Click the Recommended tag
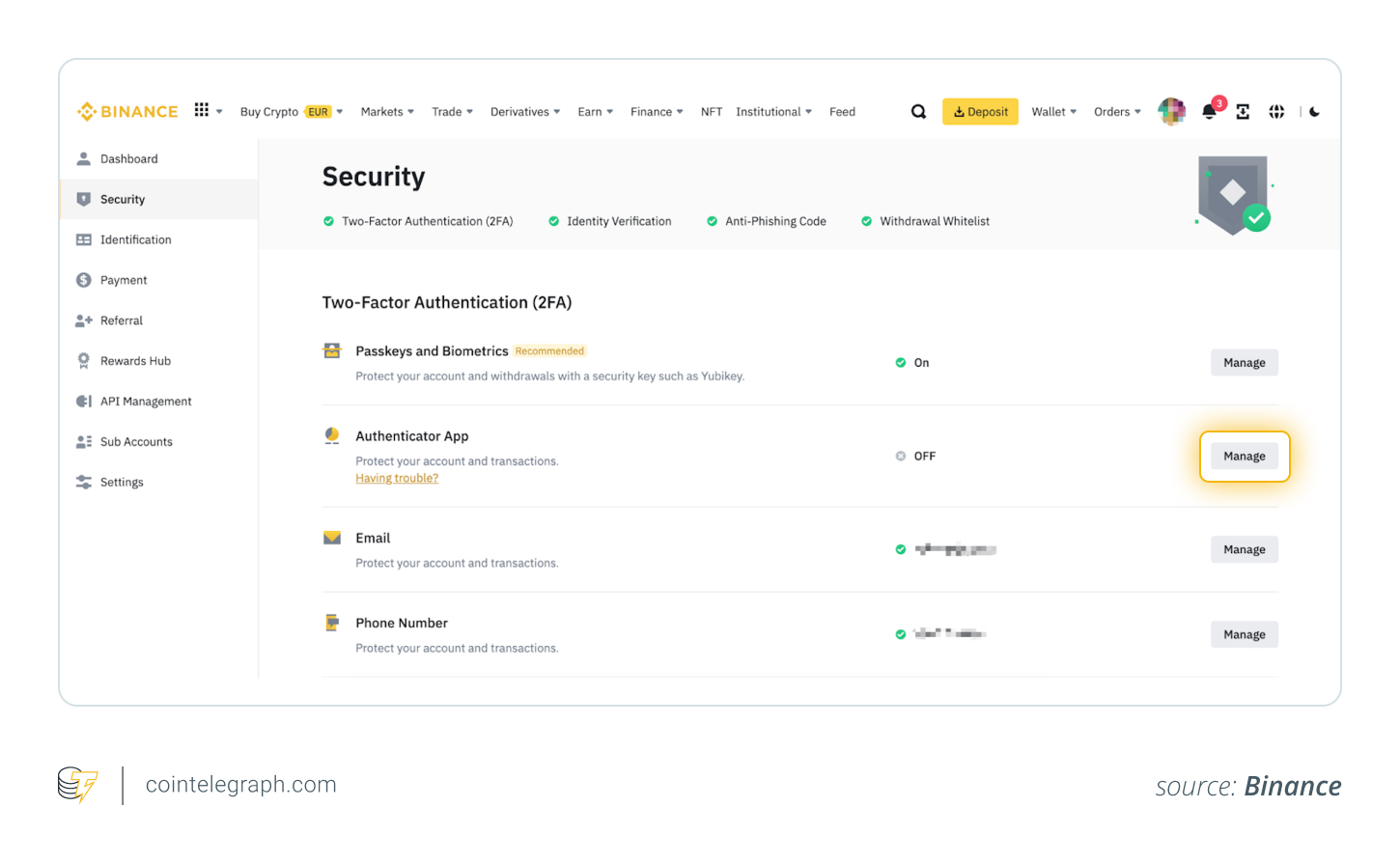The width and height of the screenshot is (1400, 863). point(549,351)
